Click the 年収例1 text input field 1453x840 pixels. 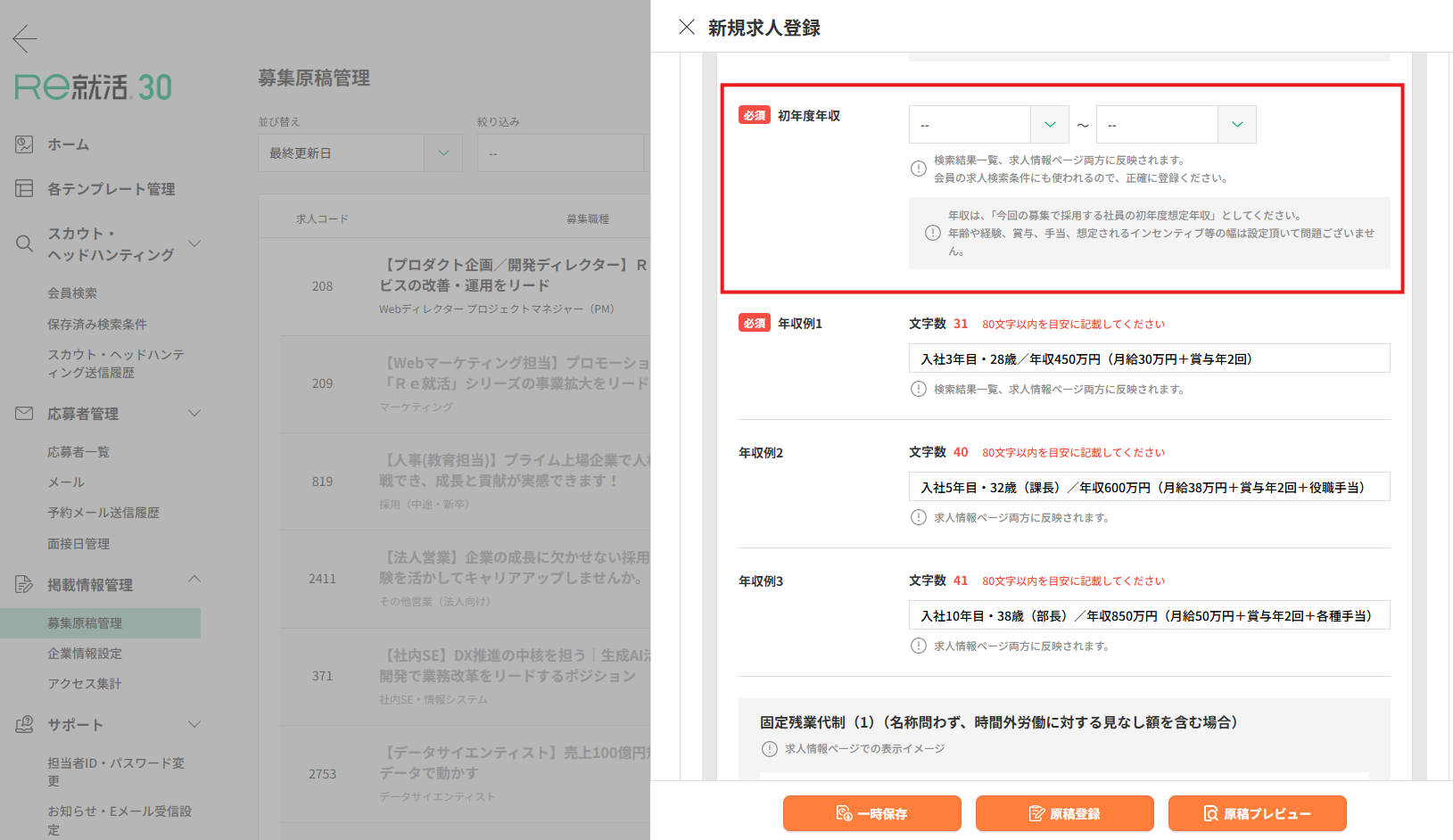pyautogui.click(x=1150, y=358)
